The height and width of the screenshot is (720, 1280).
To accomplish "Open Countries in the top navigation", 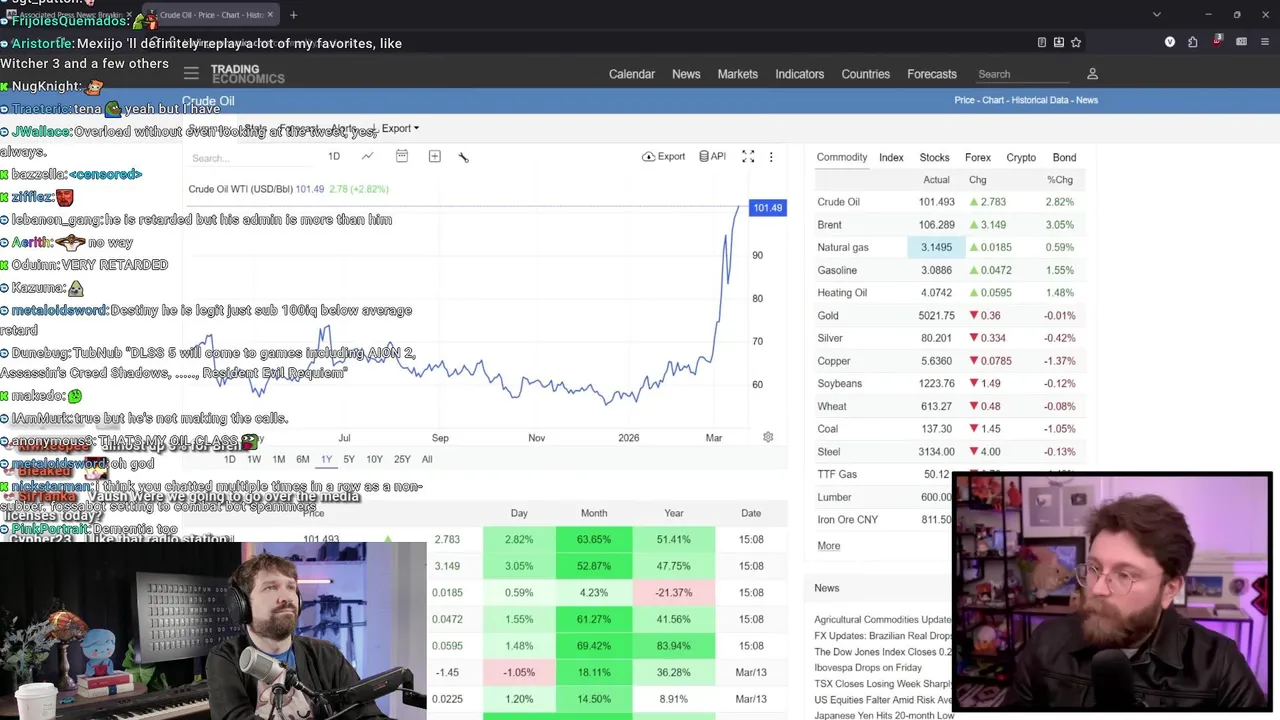I will click(x=866, y=74).
